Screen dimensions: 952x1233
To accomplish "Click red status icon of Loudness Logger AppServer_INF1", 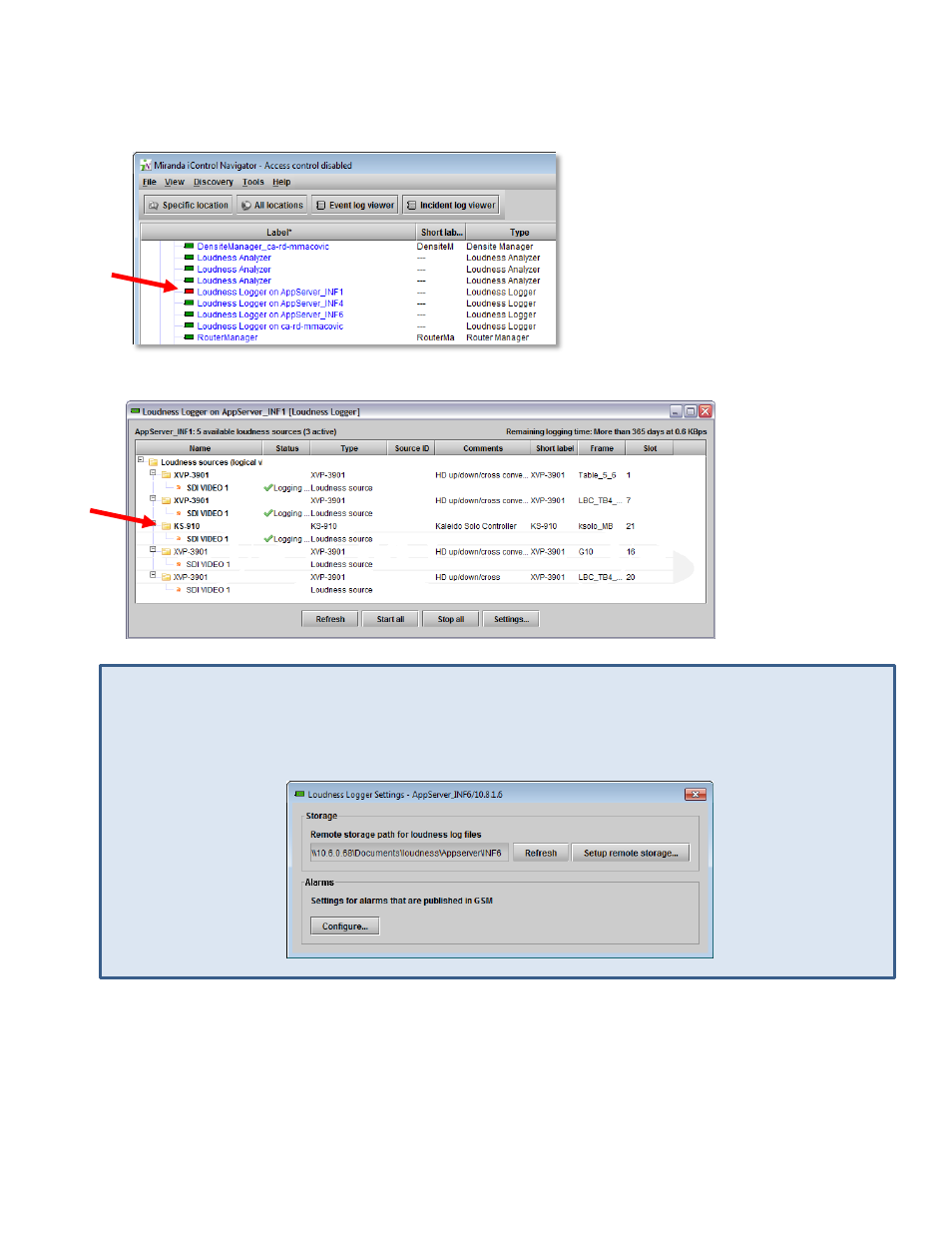I will pos(189,292).
